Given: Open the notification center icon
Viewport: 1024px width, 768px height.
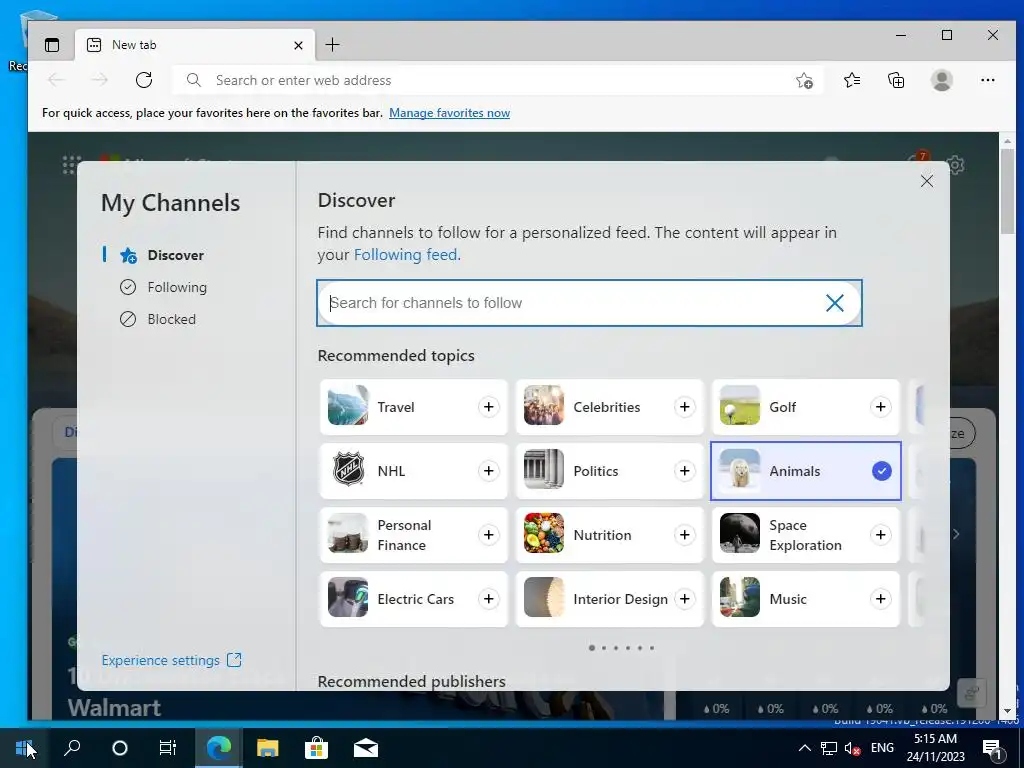Looking at the screenshot, I should coord(993,748).
